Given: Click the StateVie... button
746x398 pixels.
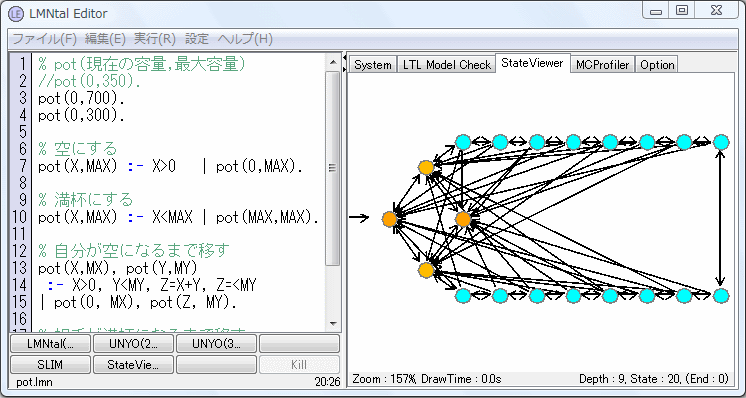Looking at the screenshot, I should 133,365.
